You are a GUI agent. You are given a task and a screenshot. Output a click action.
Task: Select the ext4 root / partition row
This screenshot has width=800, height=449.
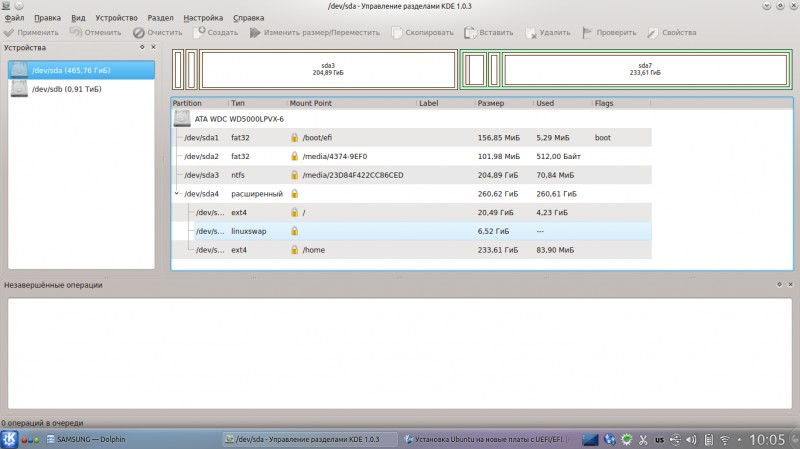click(412, 213)
